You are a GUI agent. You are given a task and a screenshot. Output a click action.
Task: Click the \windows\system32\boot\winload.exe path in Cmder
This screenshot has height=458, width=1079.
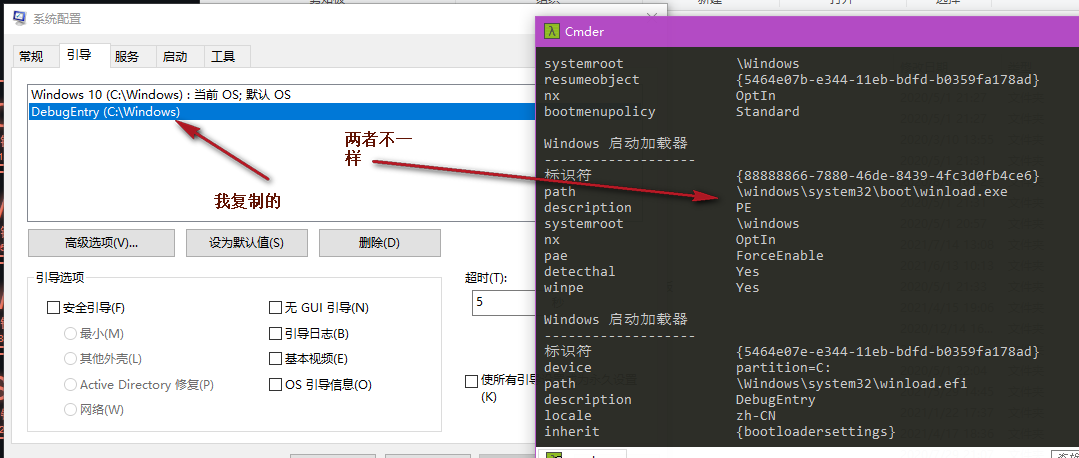pos(871,191)
